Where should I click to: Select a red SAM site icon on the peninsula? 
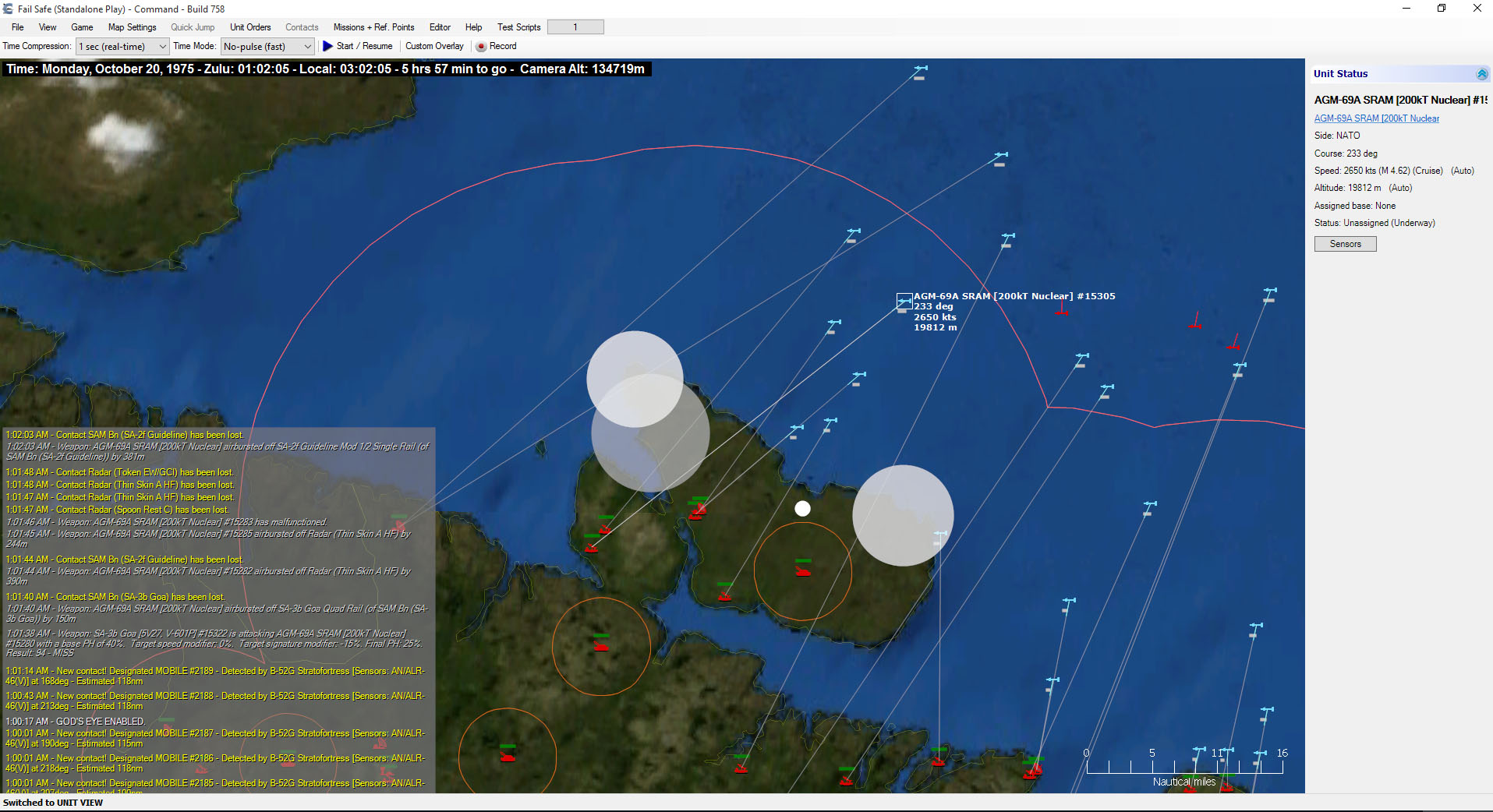[x=802, y=571]
